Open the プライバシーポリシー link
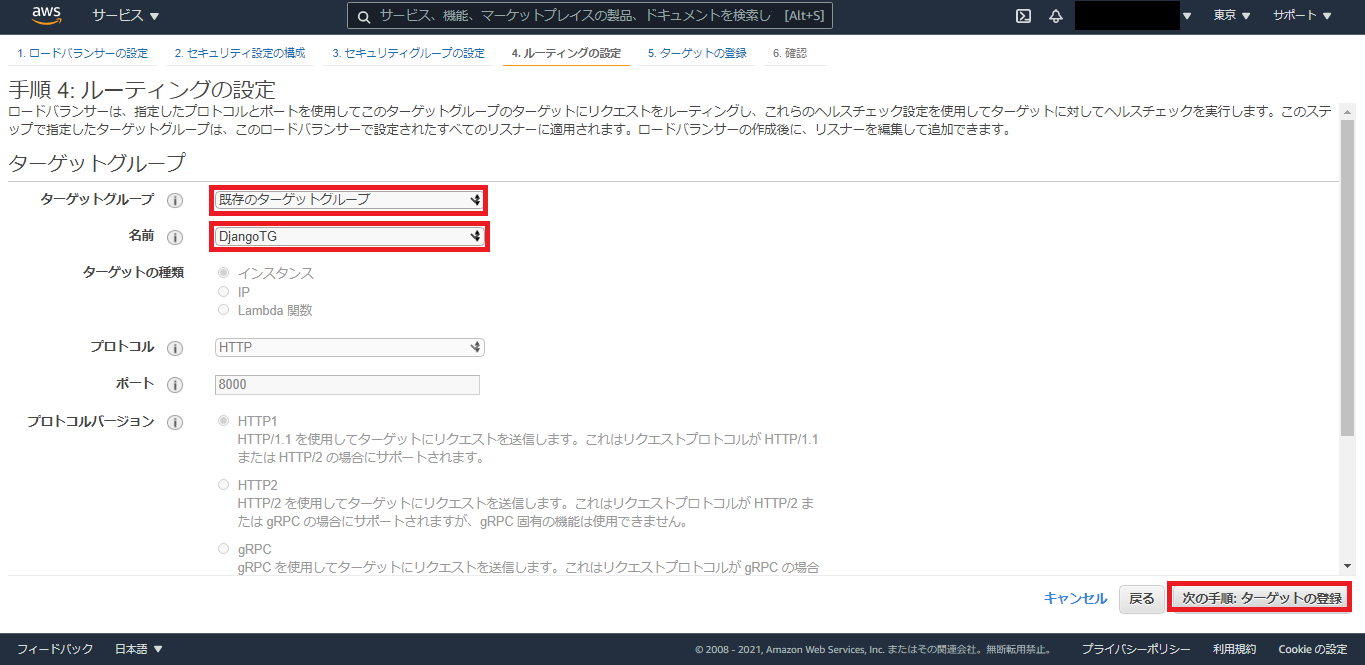This screenshot has width=1365, height=665. click(x=1136, y=649)
